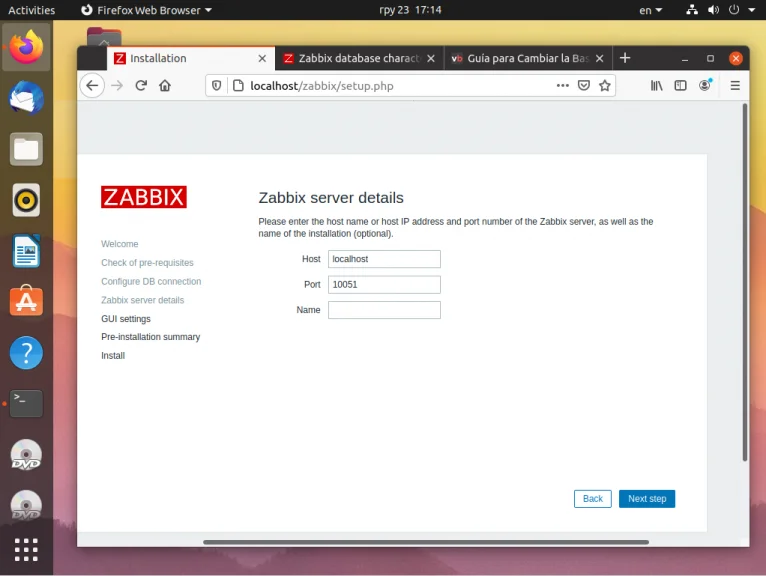Click the vertical page scrollbar
The height and width of the screenshot is (576, 766).
pos(745,282)
